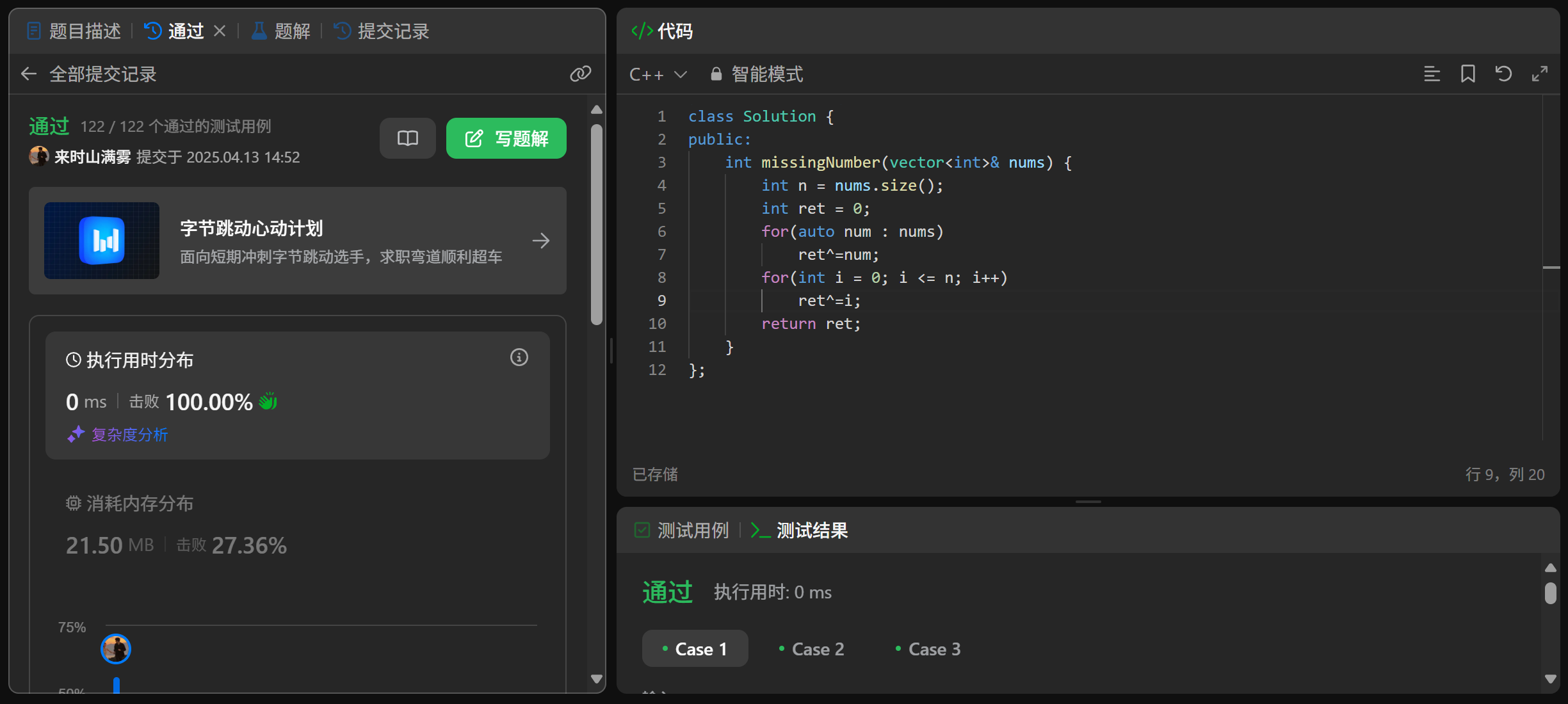The width and height of the screenshot is (1568, 704).
Task: Select Case 2 test case
Action: (x=811, y=649)
